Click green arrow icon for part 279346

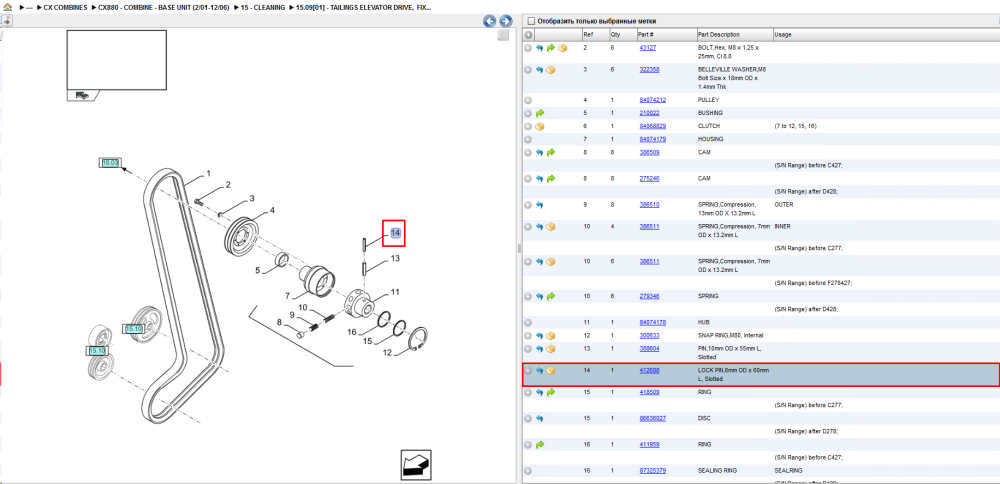pos(551,296)
